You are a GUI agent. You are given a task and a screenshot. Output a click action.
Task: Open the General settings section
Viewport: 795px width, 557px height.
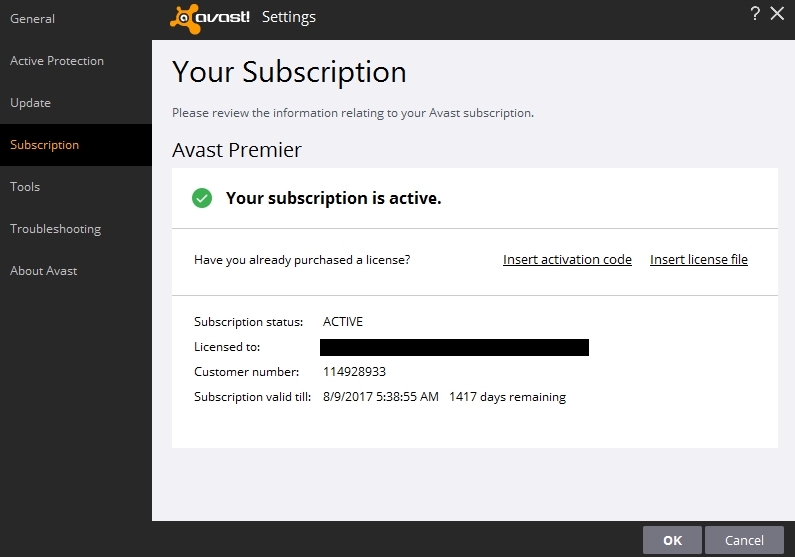pos(32,19)
